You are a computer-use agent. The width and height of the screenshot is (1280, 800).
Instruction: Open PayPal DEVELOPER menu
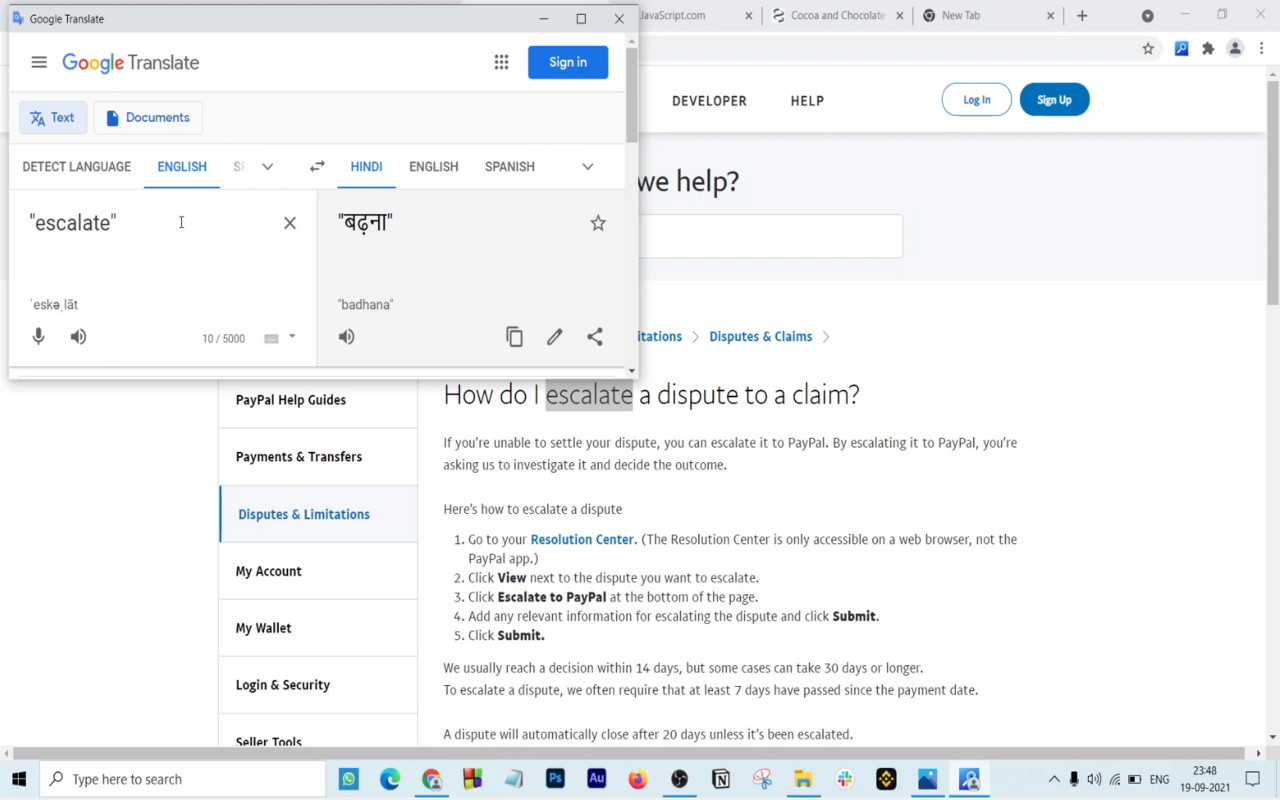(709, 101)
